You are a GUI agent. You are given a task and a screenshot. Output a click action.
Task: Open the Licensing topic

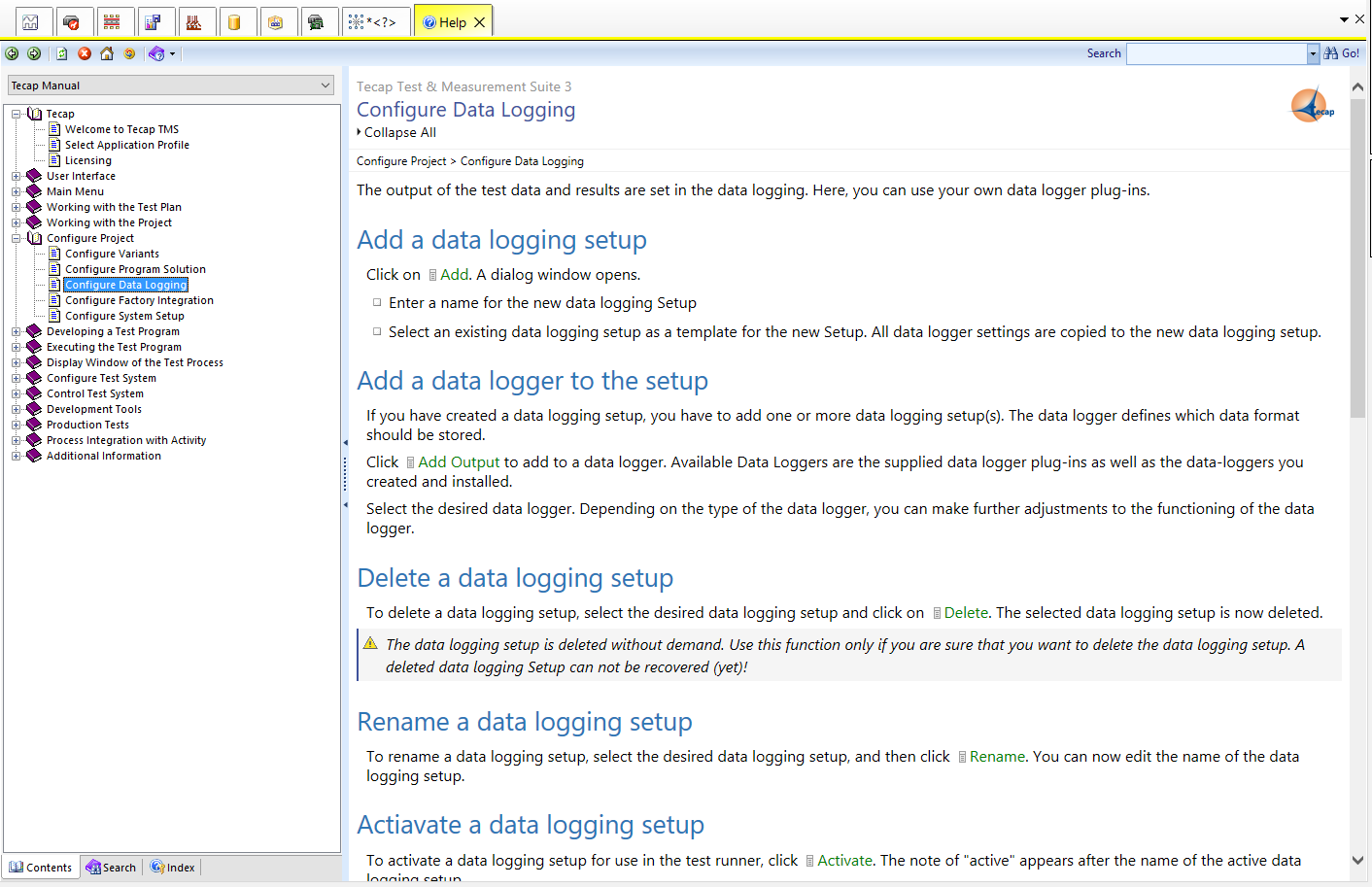(88, 160)
